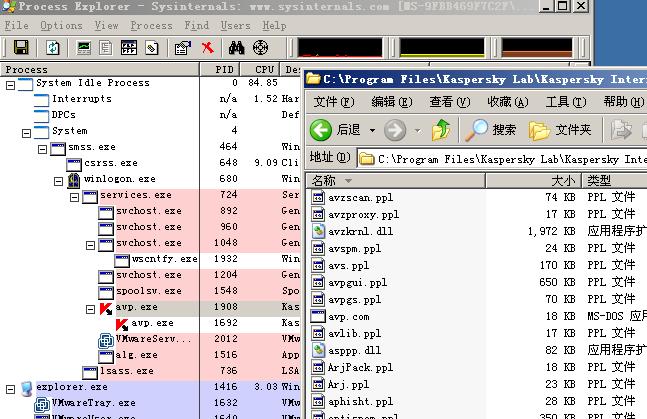
Task: Collapse the System Idle Process tree node
Action: [10, 85]
